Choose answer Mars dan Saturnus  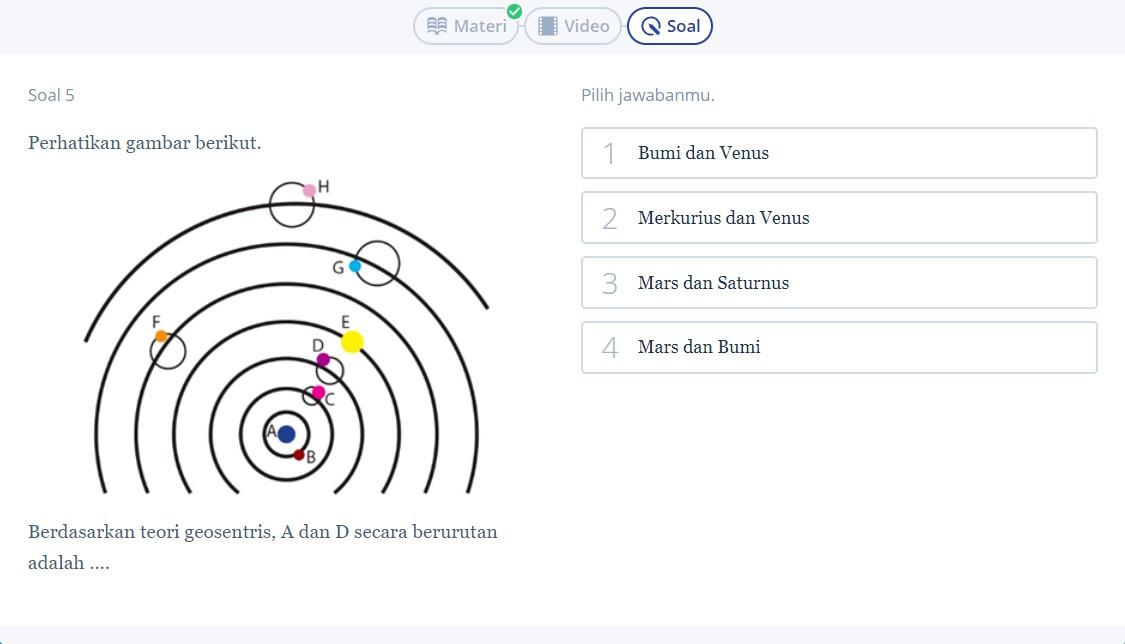point(839,283)
